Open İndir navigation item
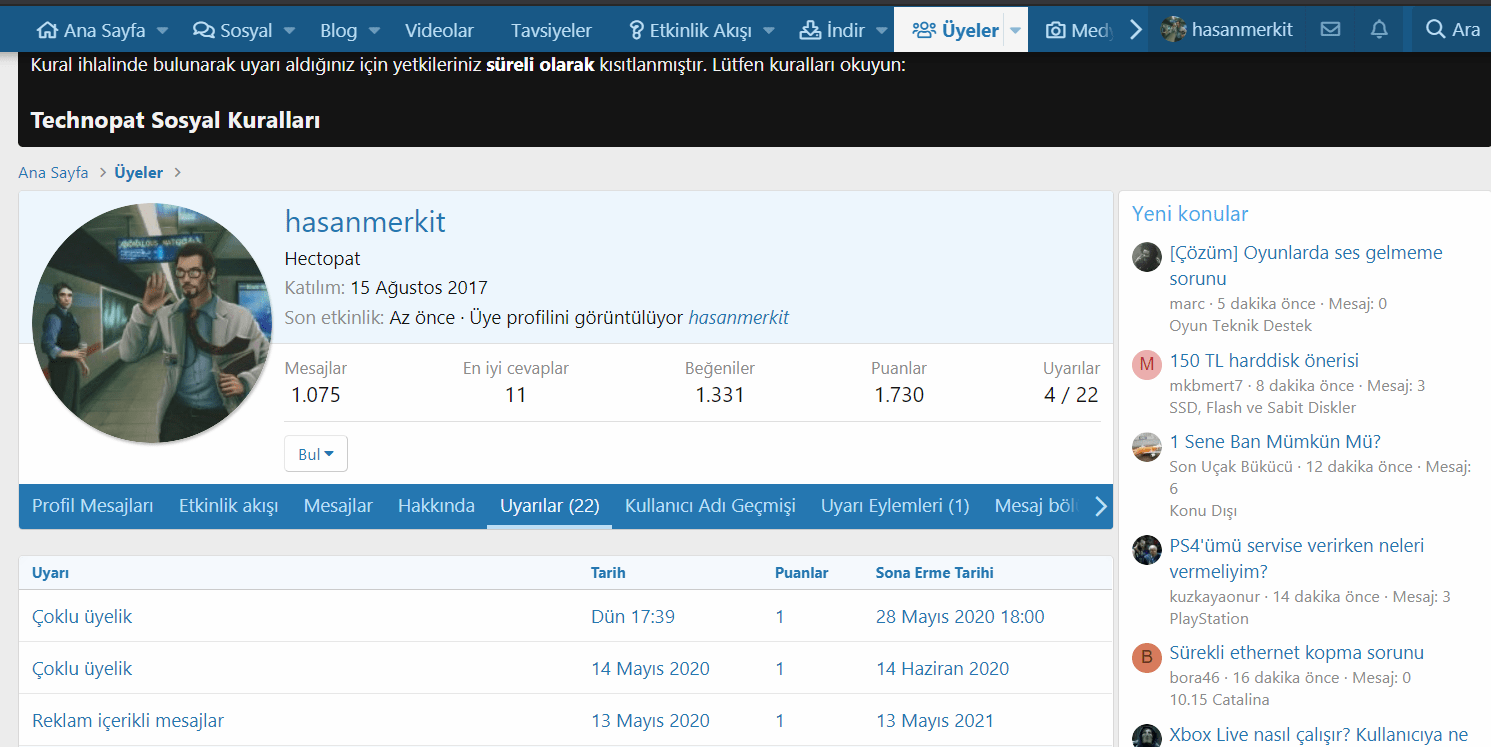 tap(832, 31)
